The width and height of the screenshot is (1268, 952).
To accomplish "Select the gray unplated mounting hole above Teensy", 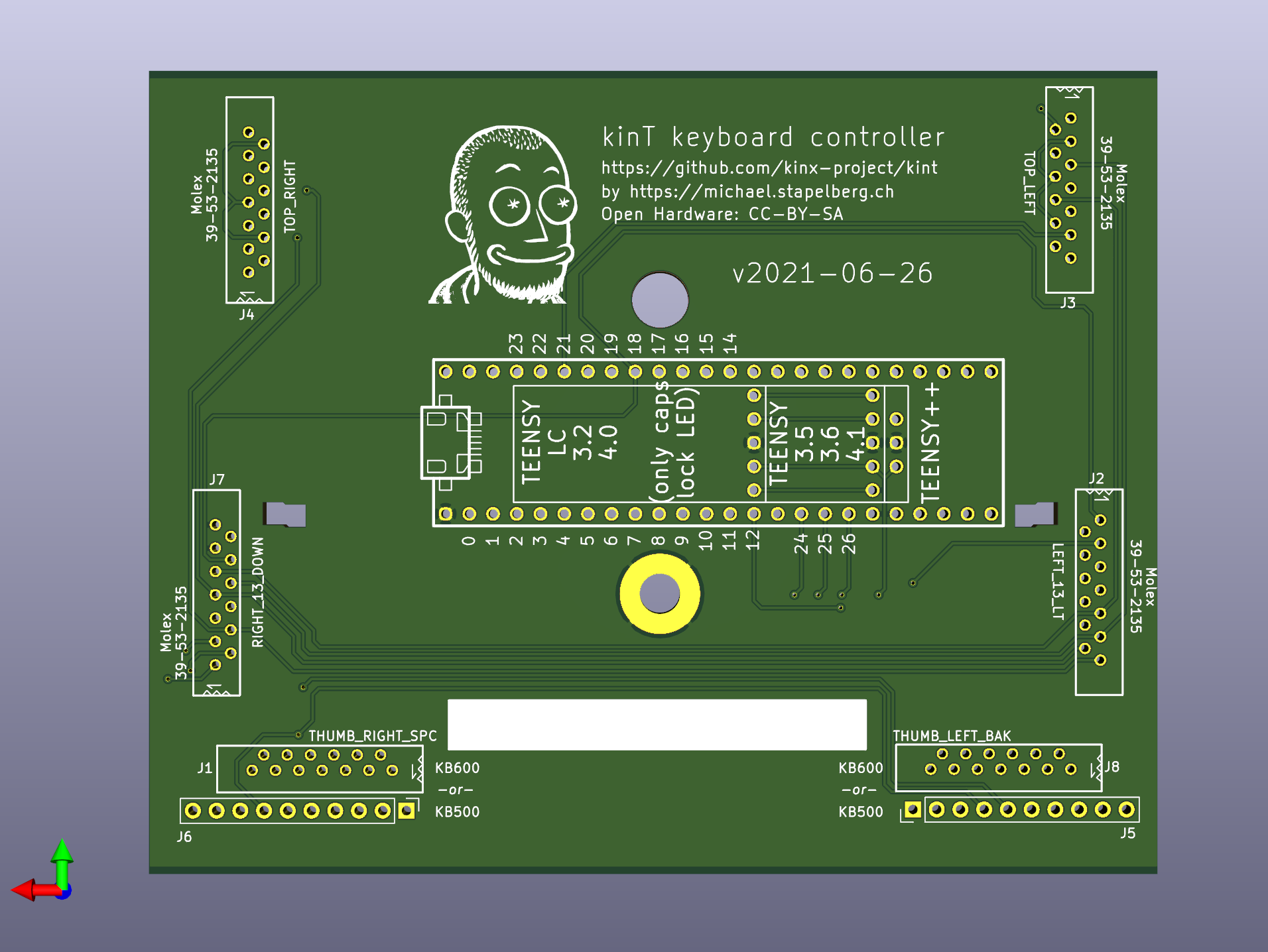I will tap(660, 300).
